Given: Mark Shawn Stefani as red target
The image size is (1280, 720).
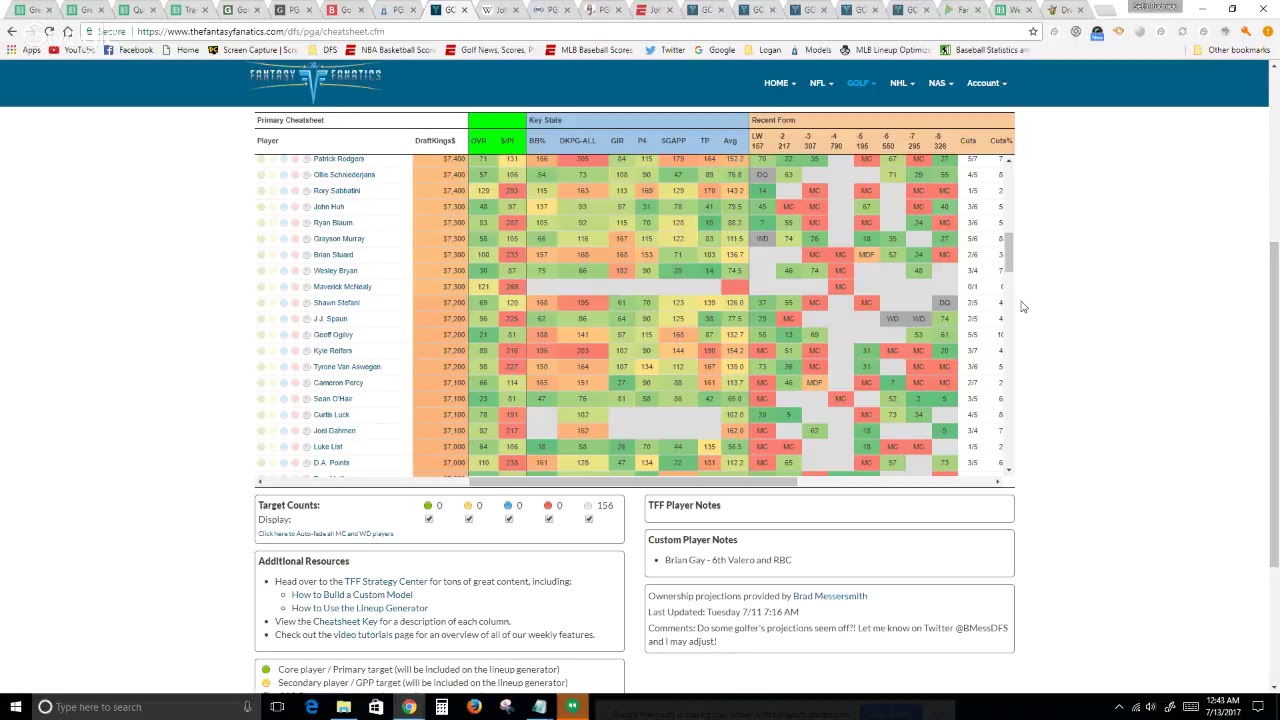Looking at the screenshot, I should click(295, 303).
